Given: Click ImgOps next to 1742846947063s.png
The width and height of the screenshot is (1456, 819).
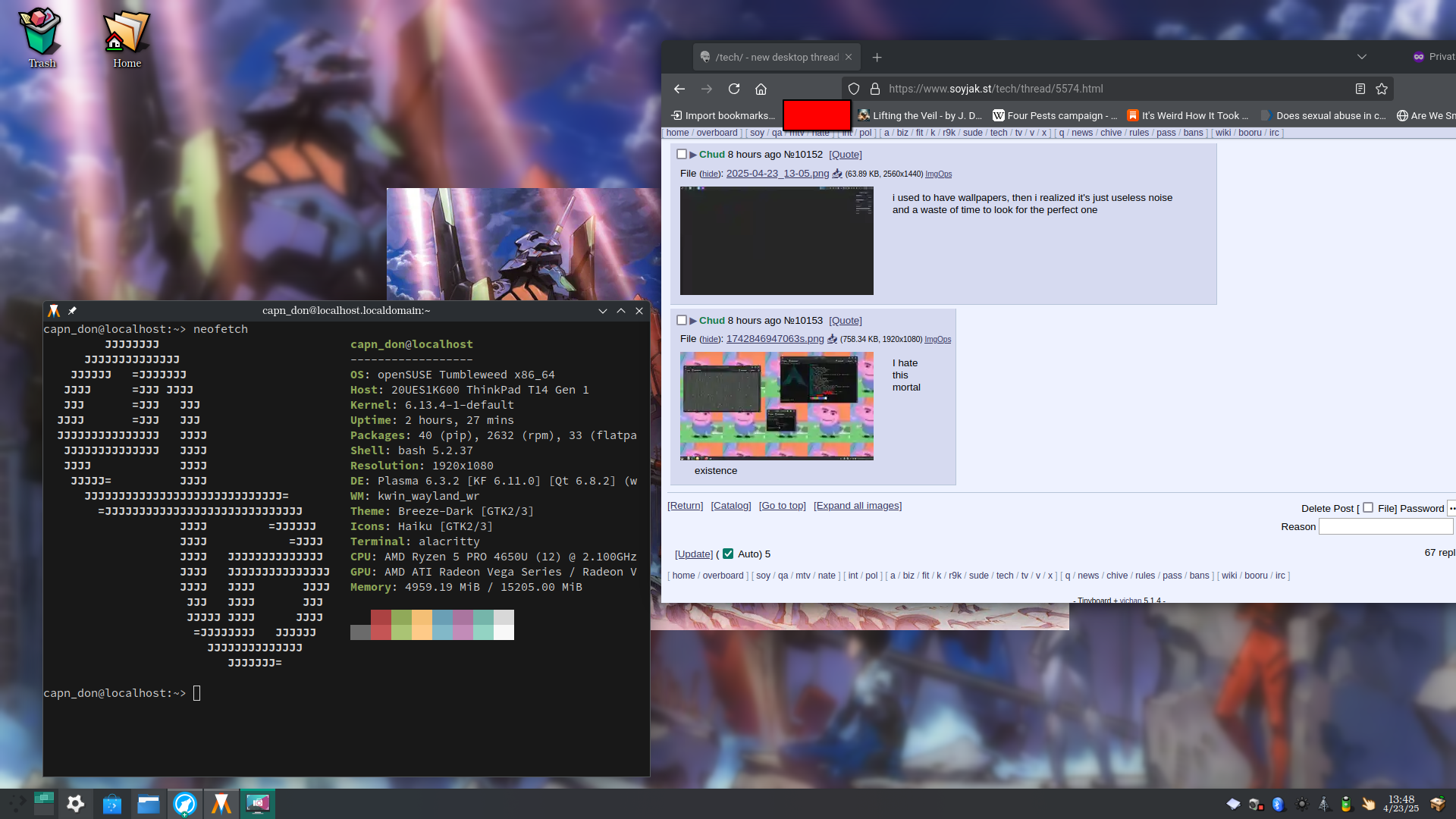Looking at the screenshot, I should coord(938,340).
